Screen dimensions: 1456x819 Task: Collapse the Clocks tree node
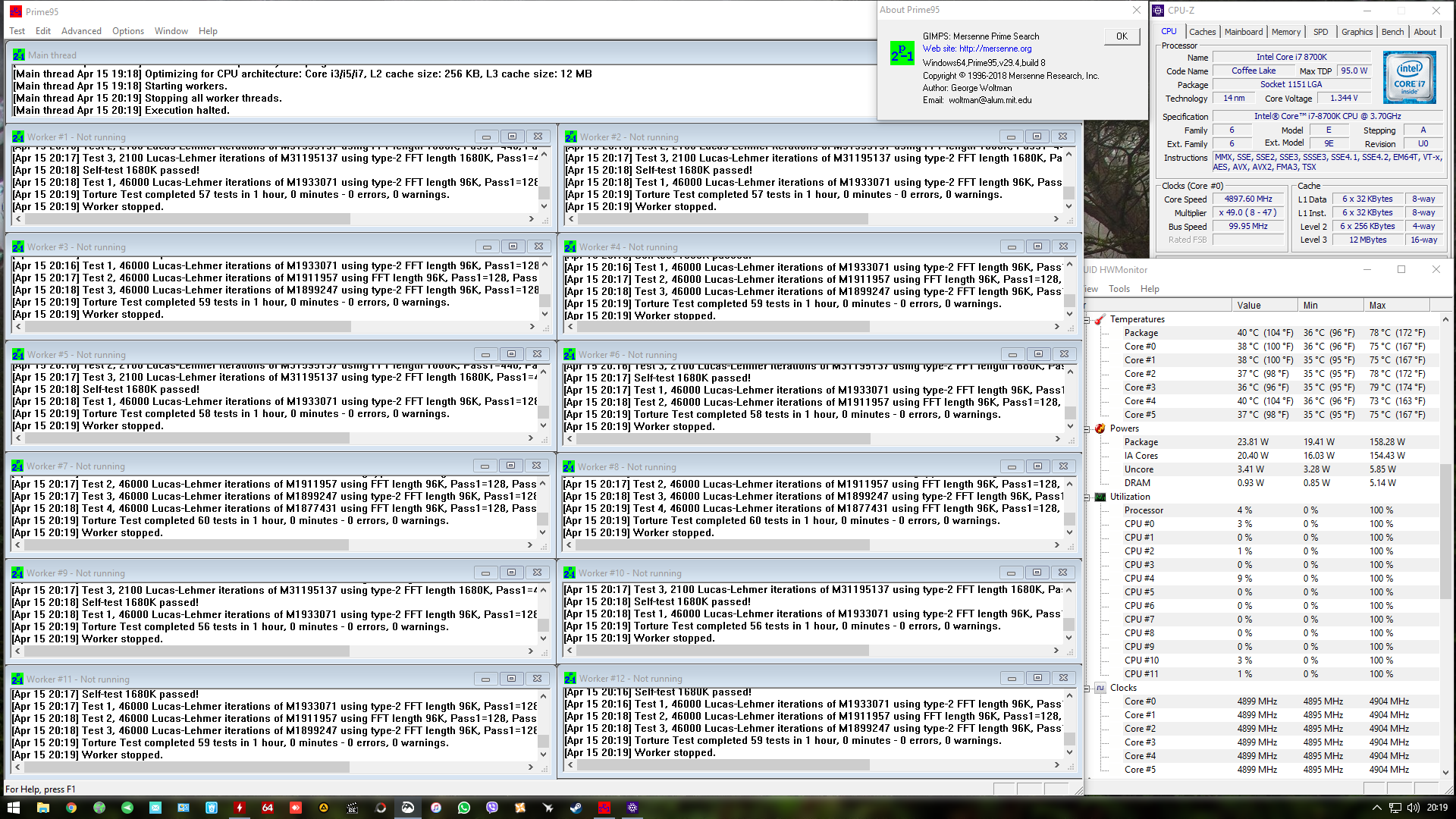click(x=1087, y=688)
